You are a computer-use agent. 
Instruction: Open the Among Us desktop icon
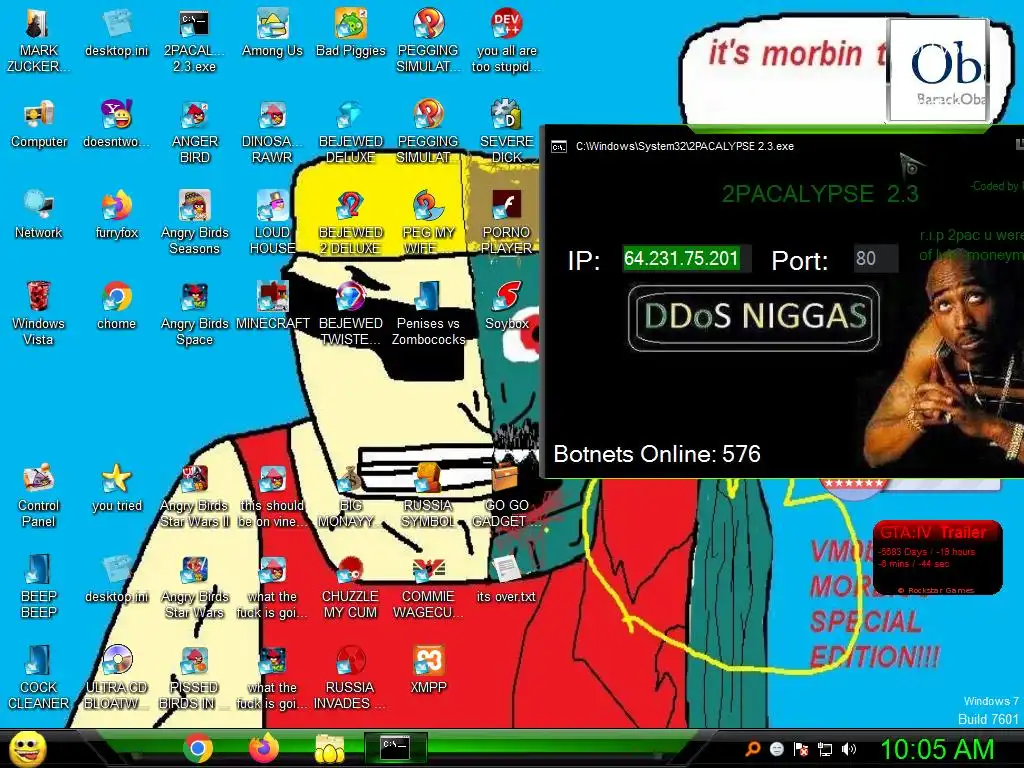[272, 33]
